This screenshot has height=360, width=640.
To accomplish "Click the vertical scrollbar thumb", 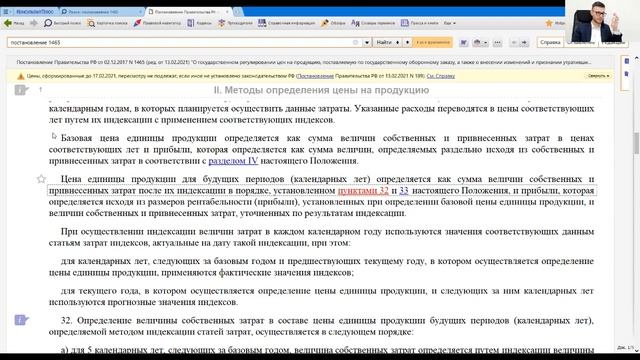I will 636,143.
